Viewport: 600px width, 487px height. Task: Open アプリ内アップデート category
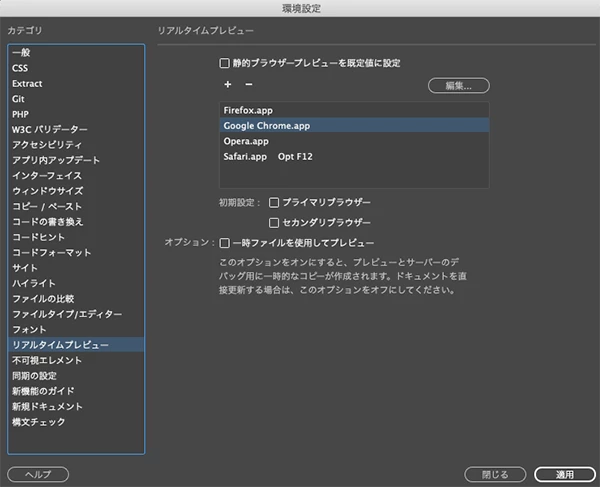point(76,160)
